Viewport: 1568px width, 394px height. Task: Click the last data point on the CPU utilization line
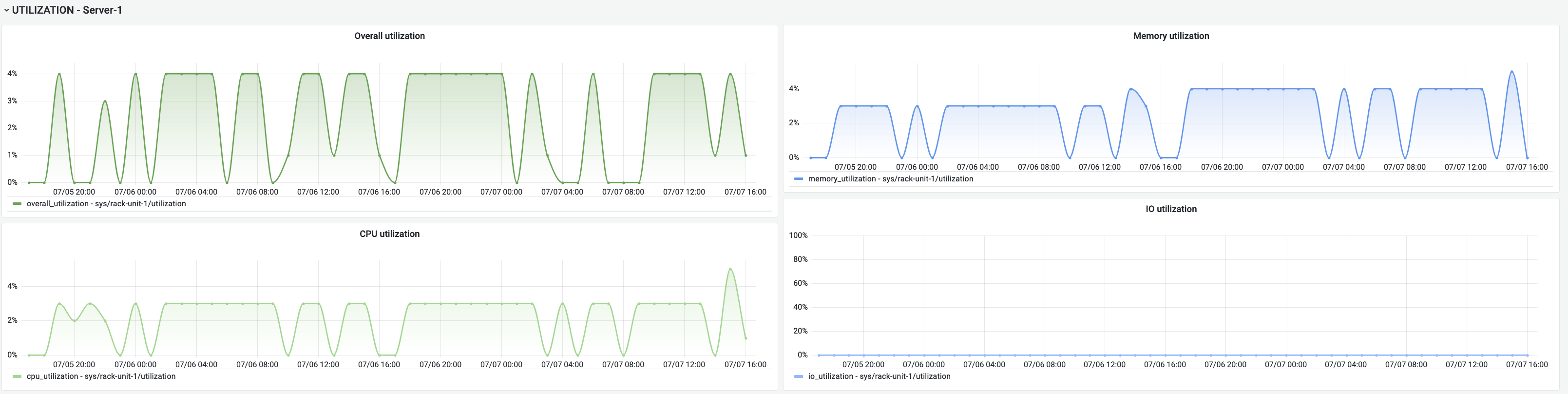pyautogui.click(x=746, y=338)
